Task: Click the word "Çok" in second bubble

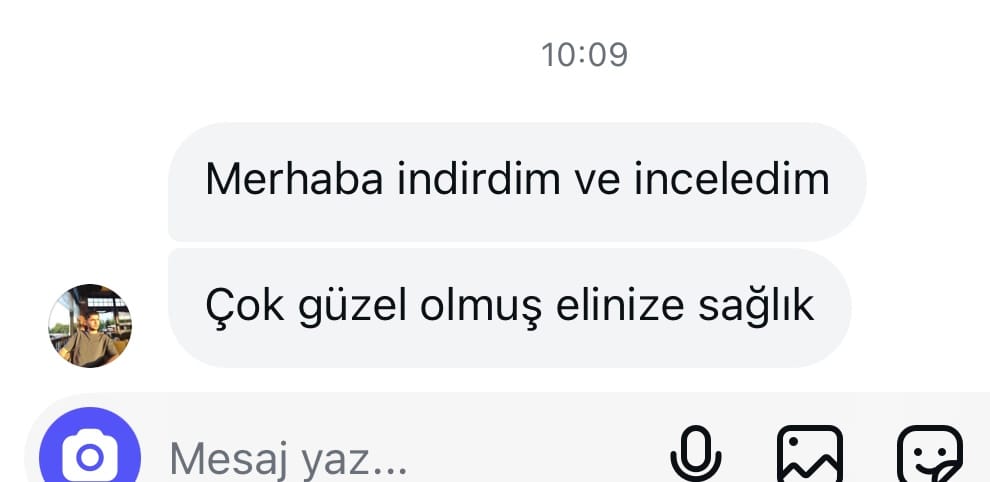Action: point(245,308)
